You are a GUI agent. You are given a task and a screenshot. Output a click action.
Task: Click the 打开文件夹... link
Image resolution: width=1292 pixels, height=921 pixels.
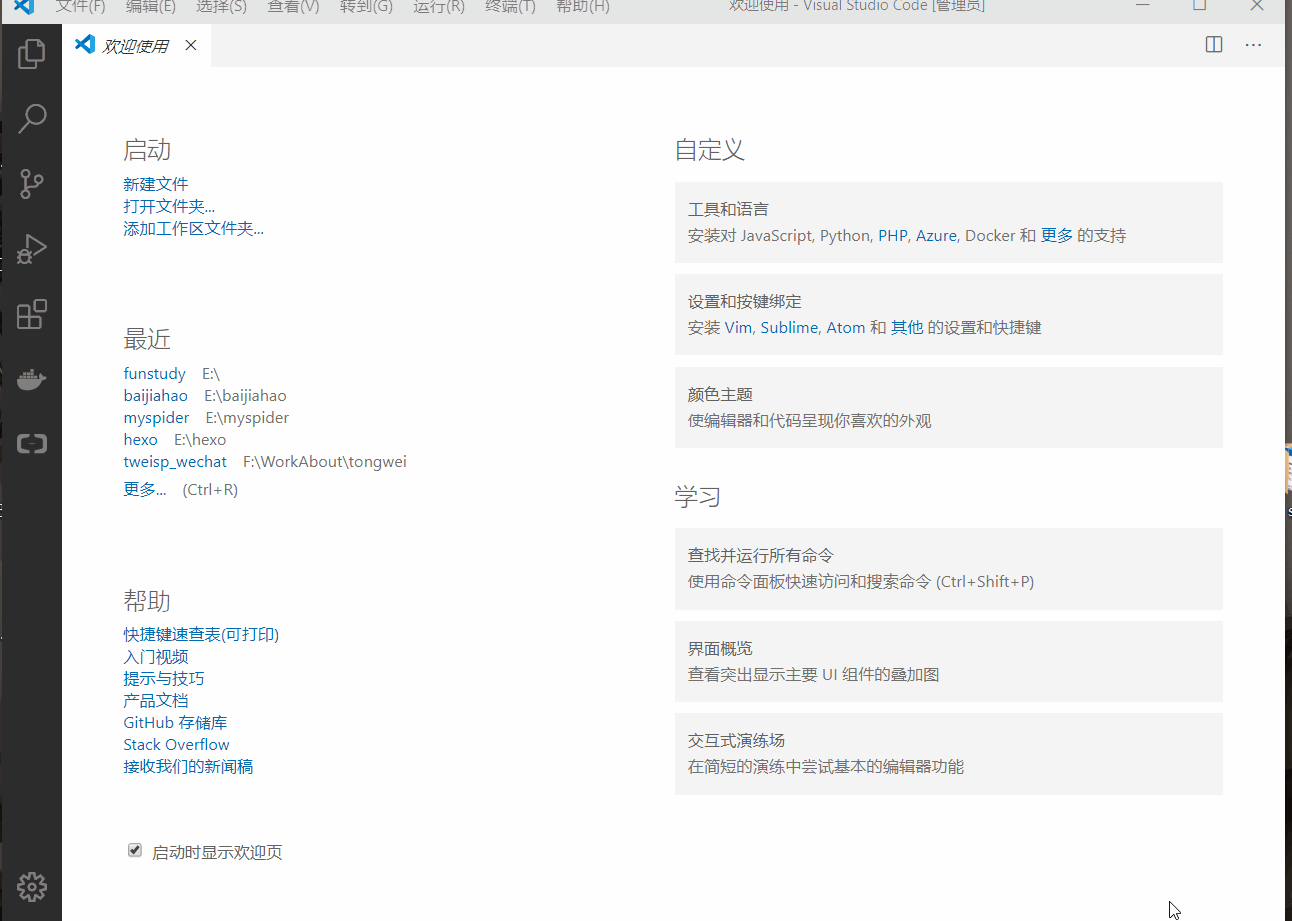click(169, 206)
